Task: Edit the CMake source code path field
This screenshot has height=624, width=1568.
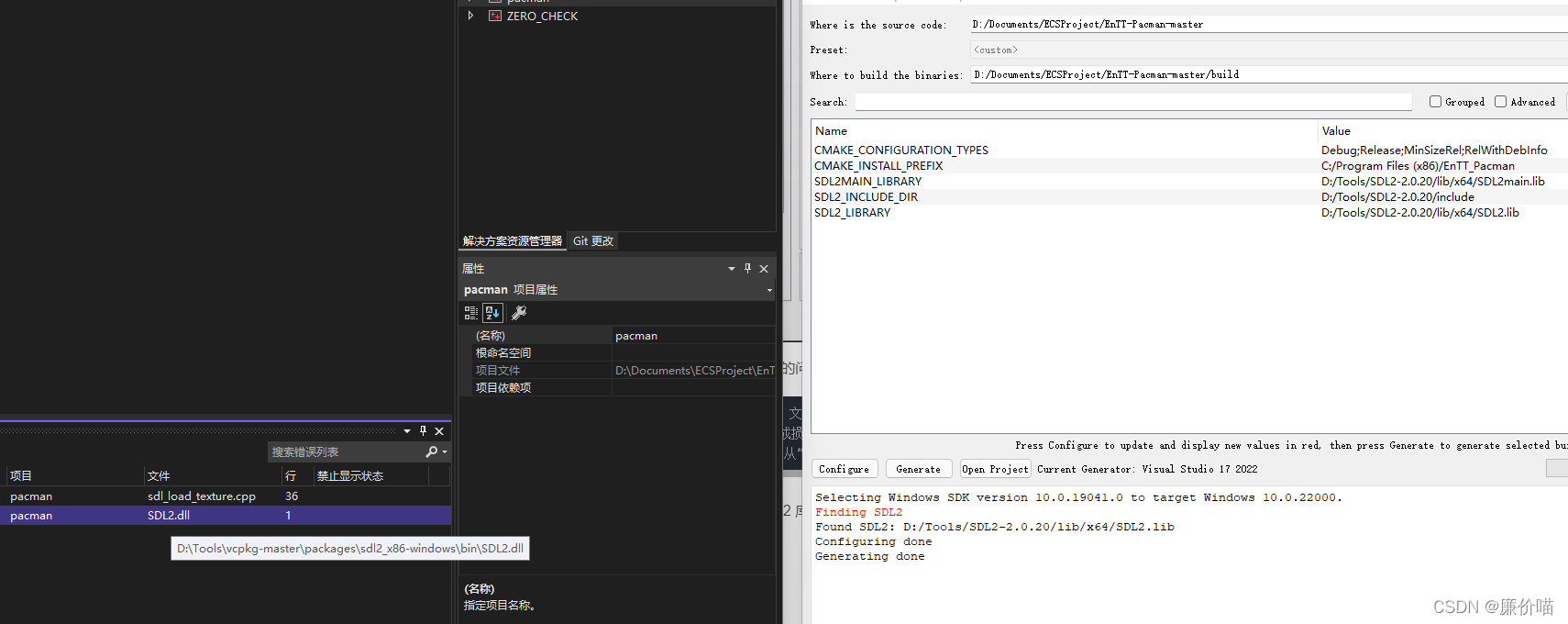Action: click(x=1269, y=25)
